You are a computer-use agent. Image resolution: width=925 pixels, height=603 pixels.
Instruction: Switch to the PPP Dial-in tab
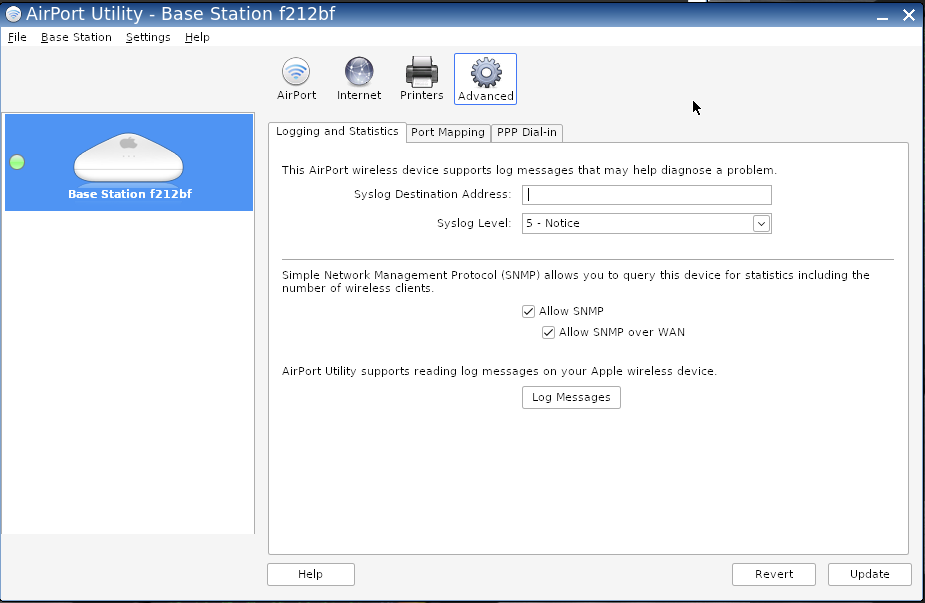click(527, 132)
